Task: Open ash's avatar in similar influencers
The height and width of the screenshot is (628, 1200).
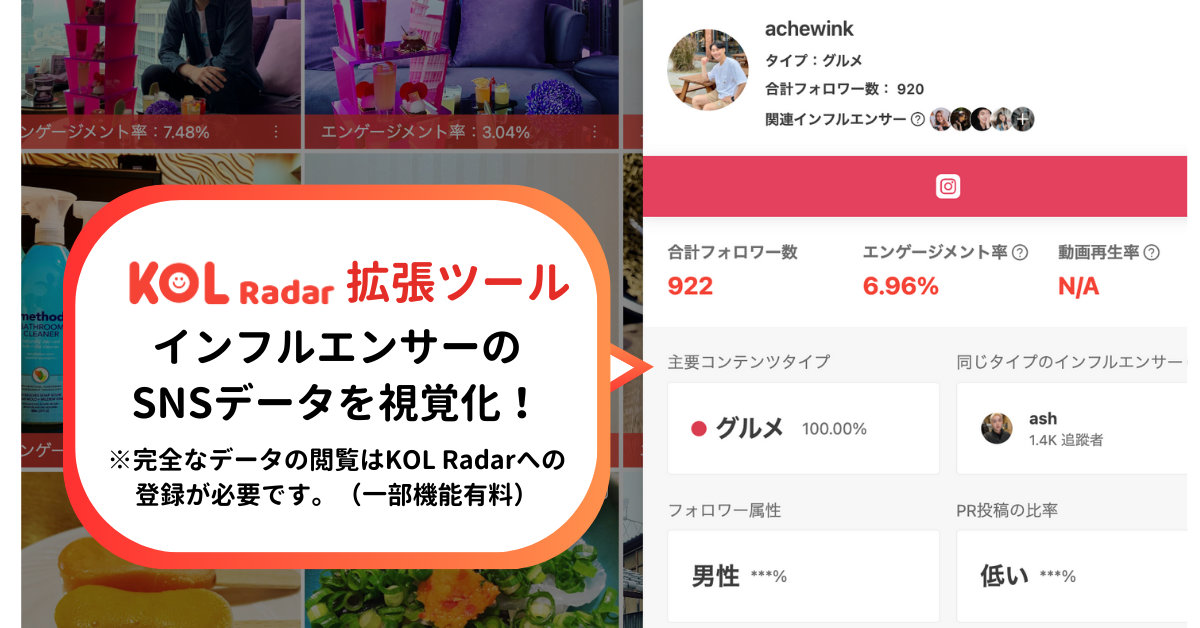Action: 997,429
